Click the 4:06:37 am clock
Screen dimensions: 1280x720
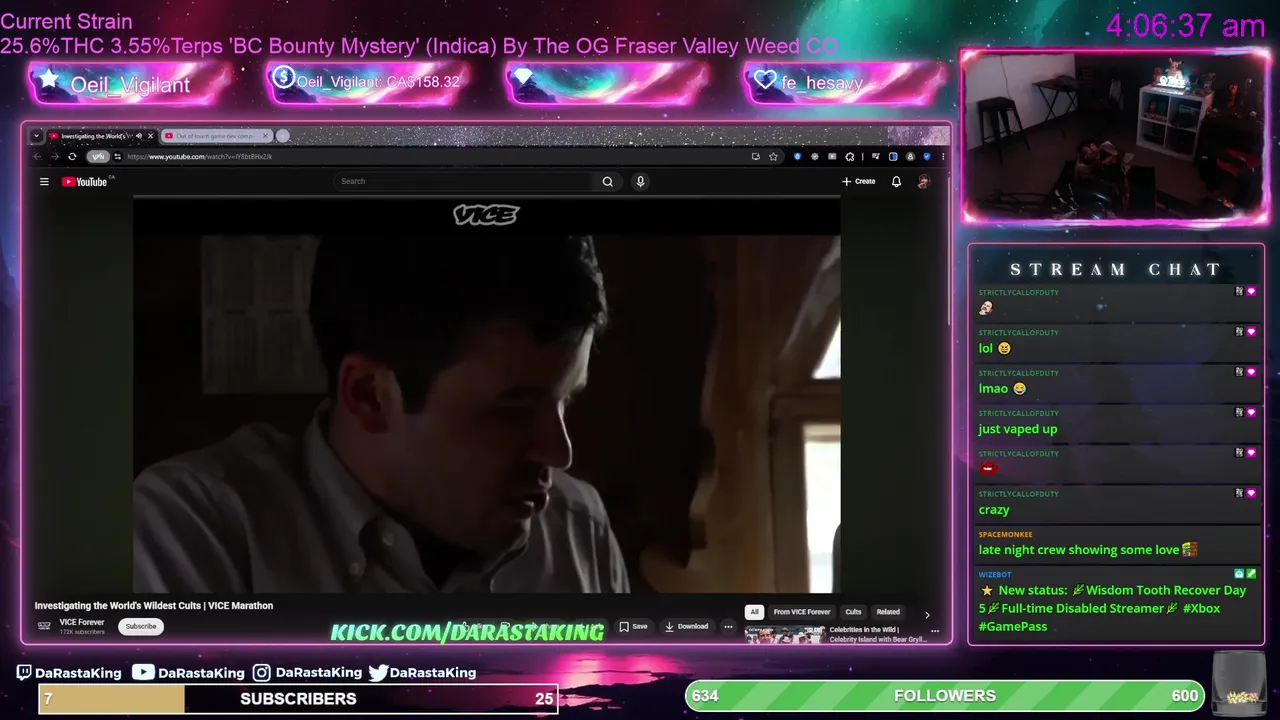pyautogui.click(x=1185, y=26)
